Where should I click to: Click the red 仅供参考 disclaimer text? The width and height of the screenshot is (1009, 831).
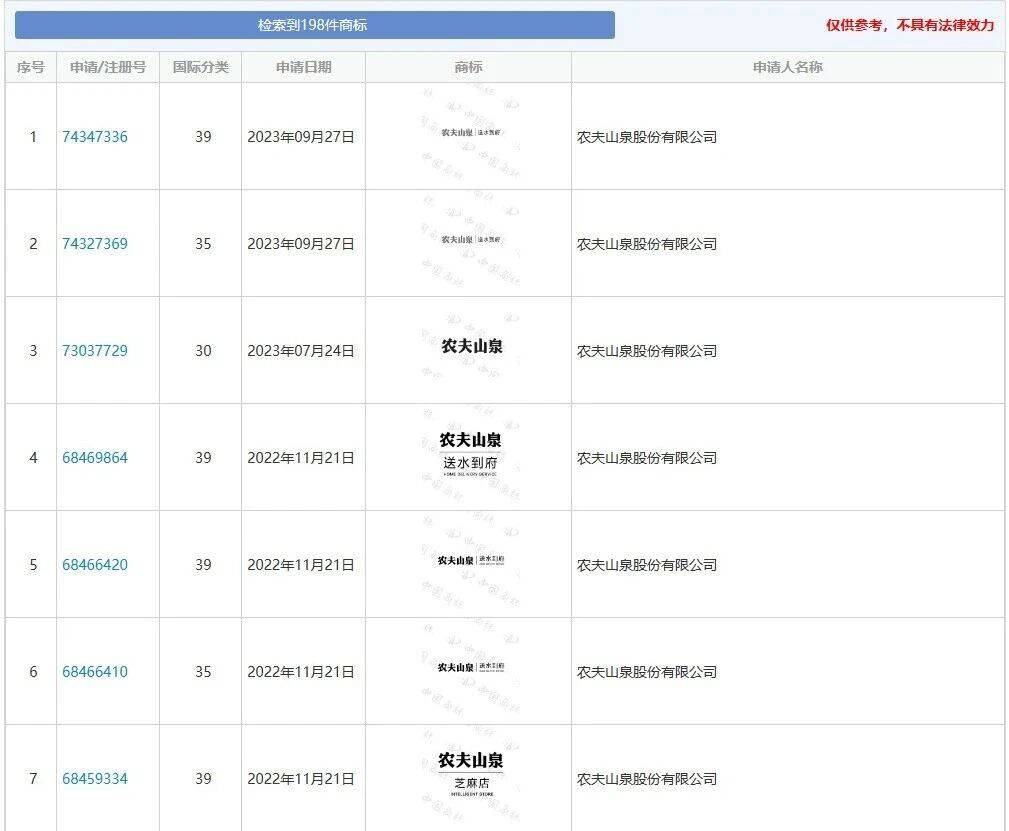(909, 25)
